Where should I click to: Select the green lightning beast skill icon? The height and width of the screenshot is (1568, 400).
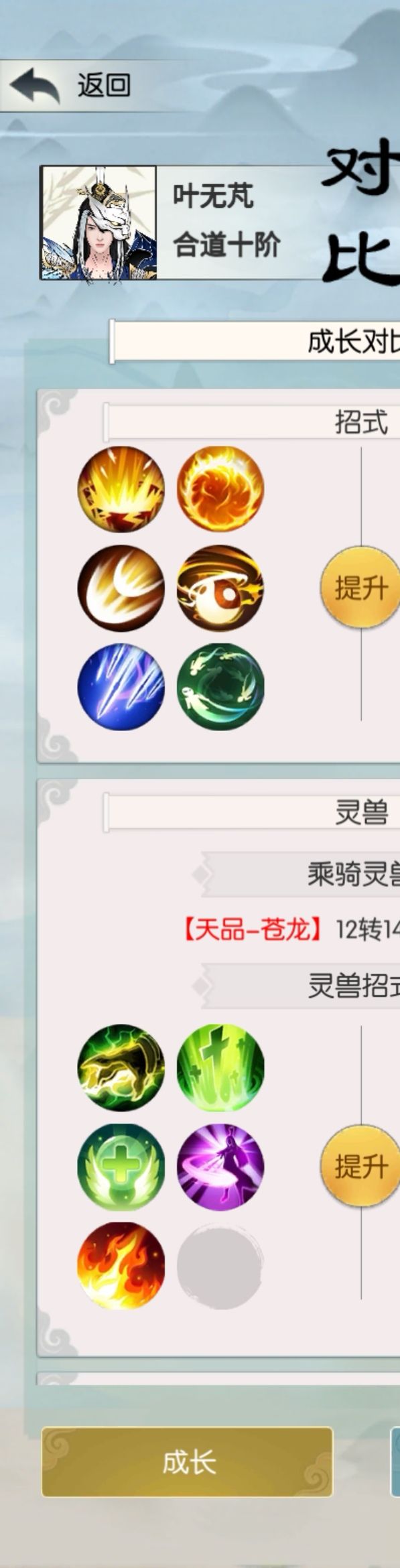pos(121,1068)
